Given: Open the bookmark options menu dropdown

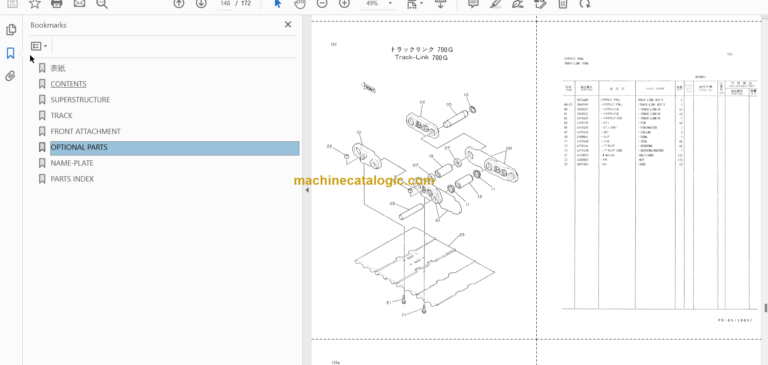Looking at the screenshot, I should click(39, 46).
